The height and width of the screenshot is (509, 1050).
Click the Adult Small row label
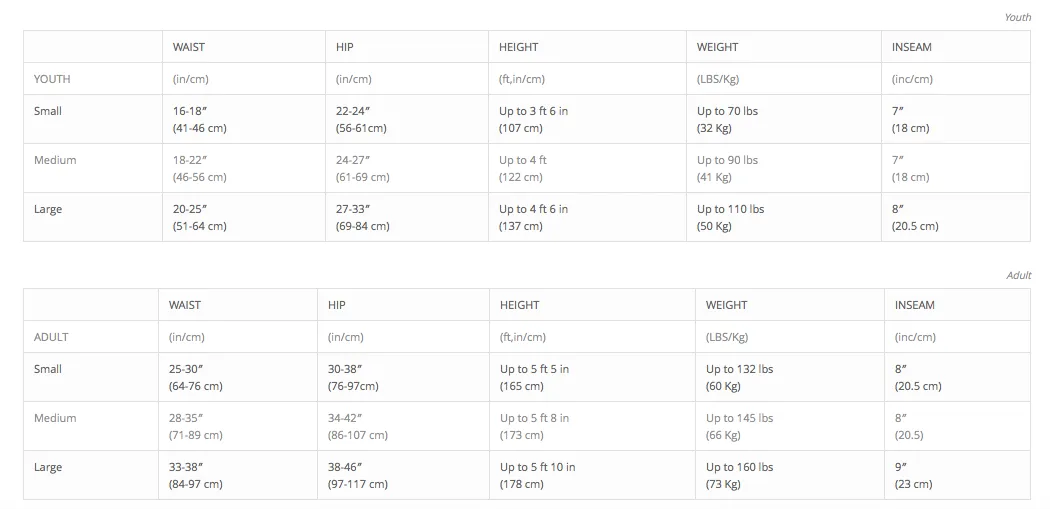click(x=48, y=369)
